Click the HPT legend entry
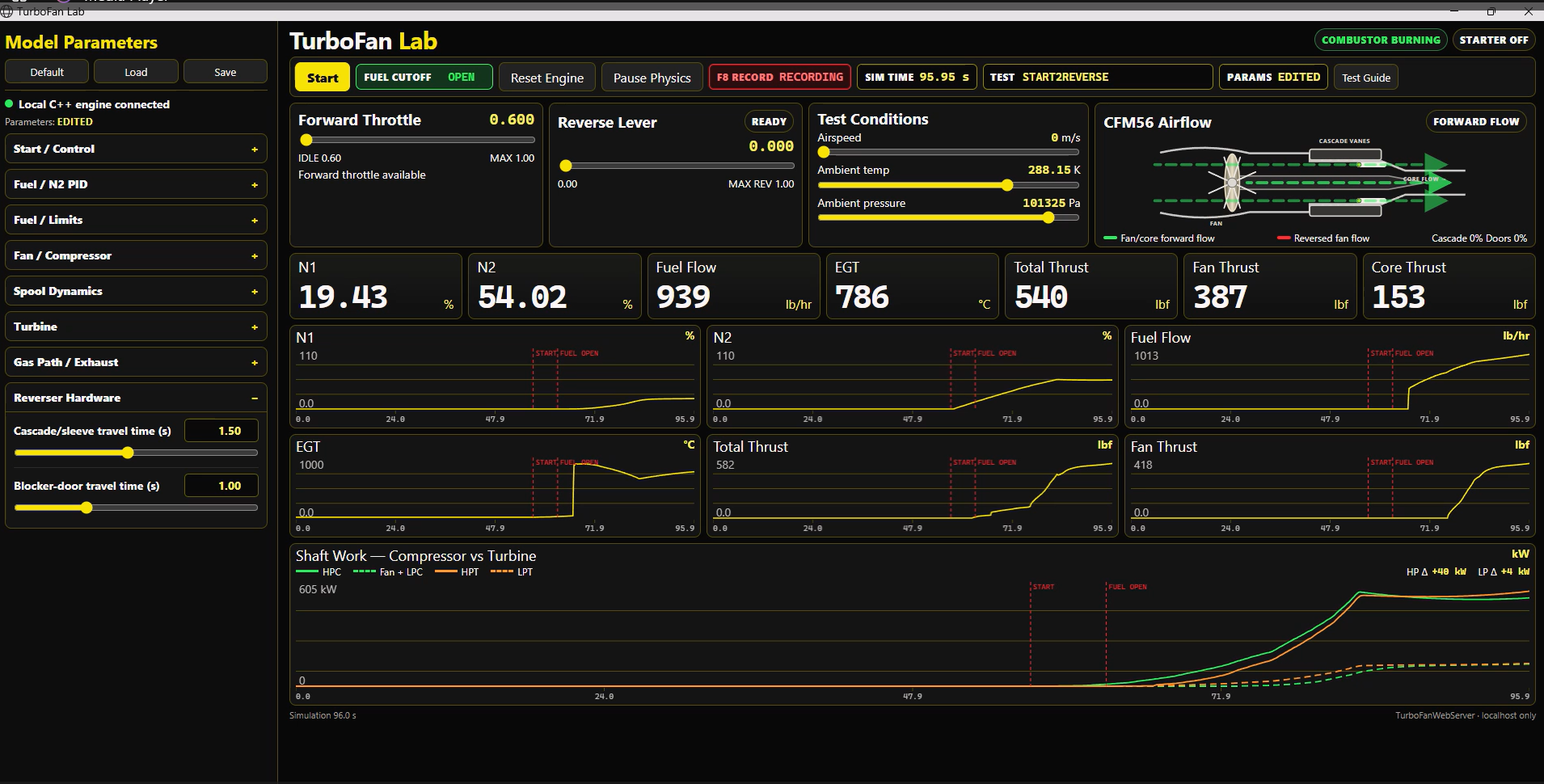 point(457,571)
